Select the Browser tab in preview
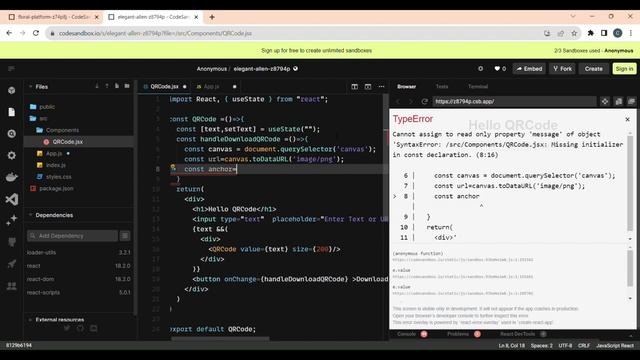This screenshot has height=360, width=640. coord(407,87)
